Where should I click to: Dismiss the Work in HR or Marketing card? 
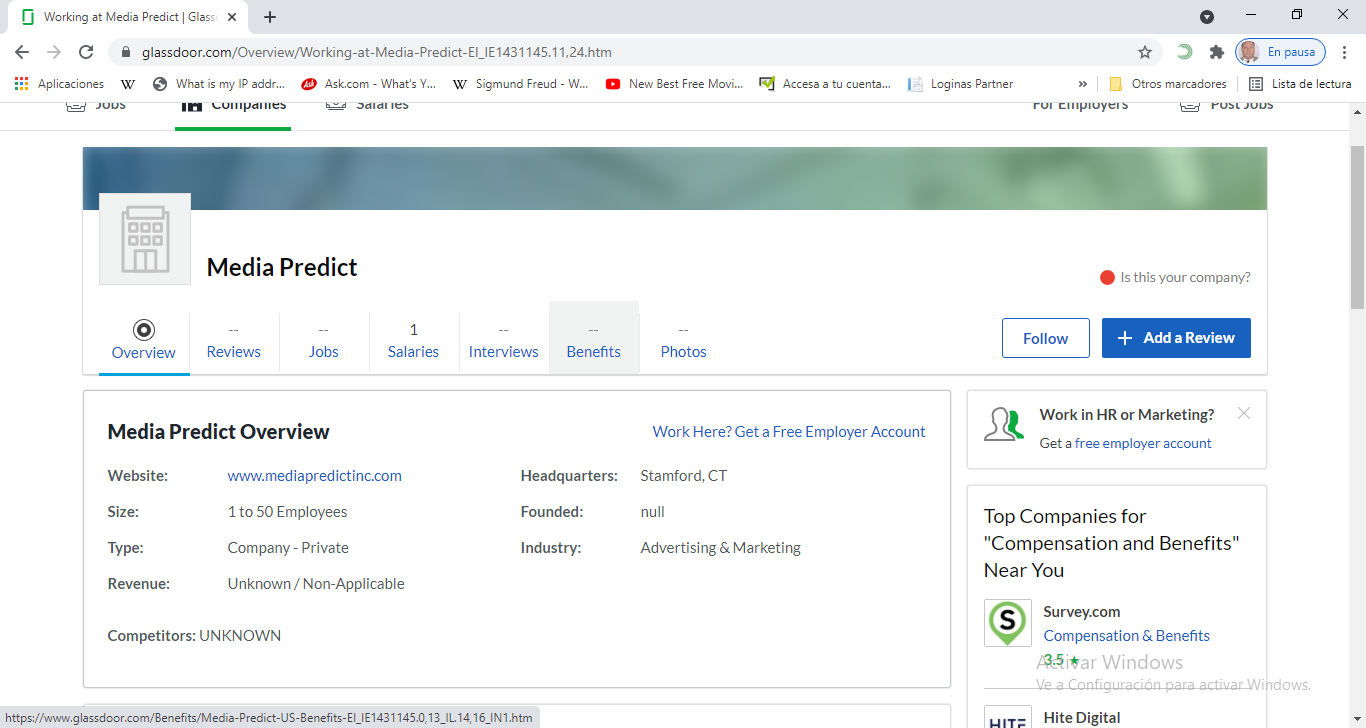[1244, 413]
